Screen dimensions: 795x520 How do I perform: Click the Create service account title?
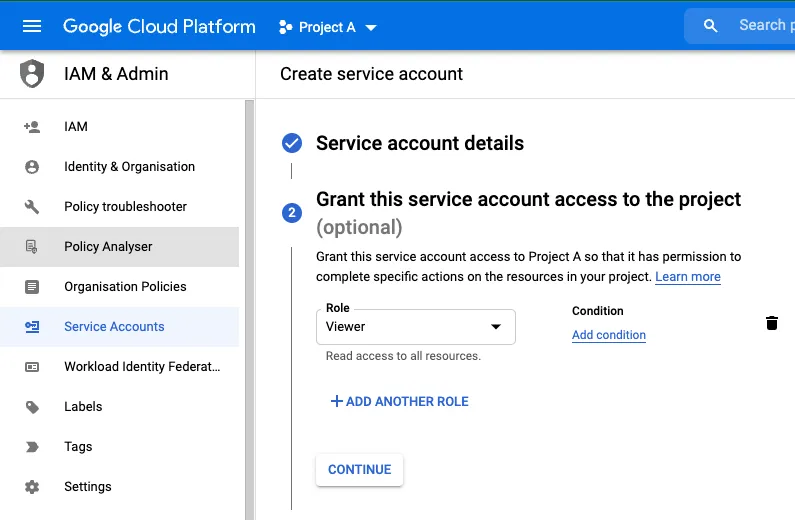tap(372, 74)
